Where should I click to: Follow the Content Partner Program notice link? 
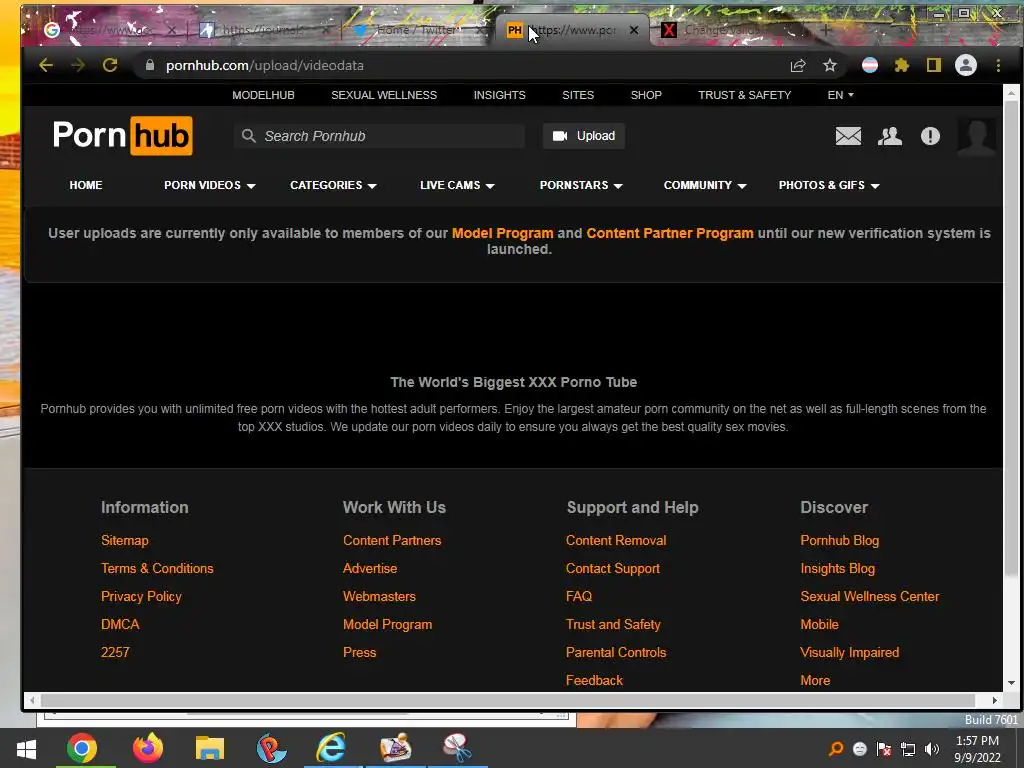pyautogui.click(x=669, y=233)
